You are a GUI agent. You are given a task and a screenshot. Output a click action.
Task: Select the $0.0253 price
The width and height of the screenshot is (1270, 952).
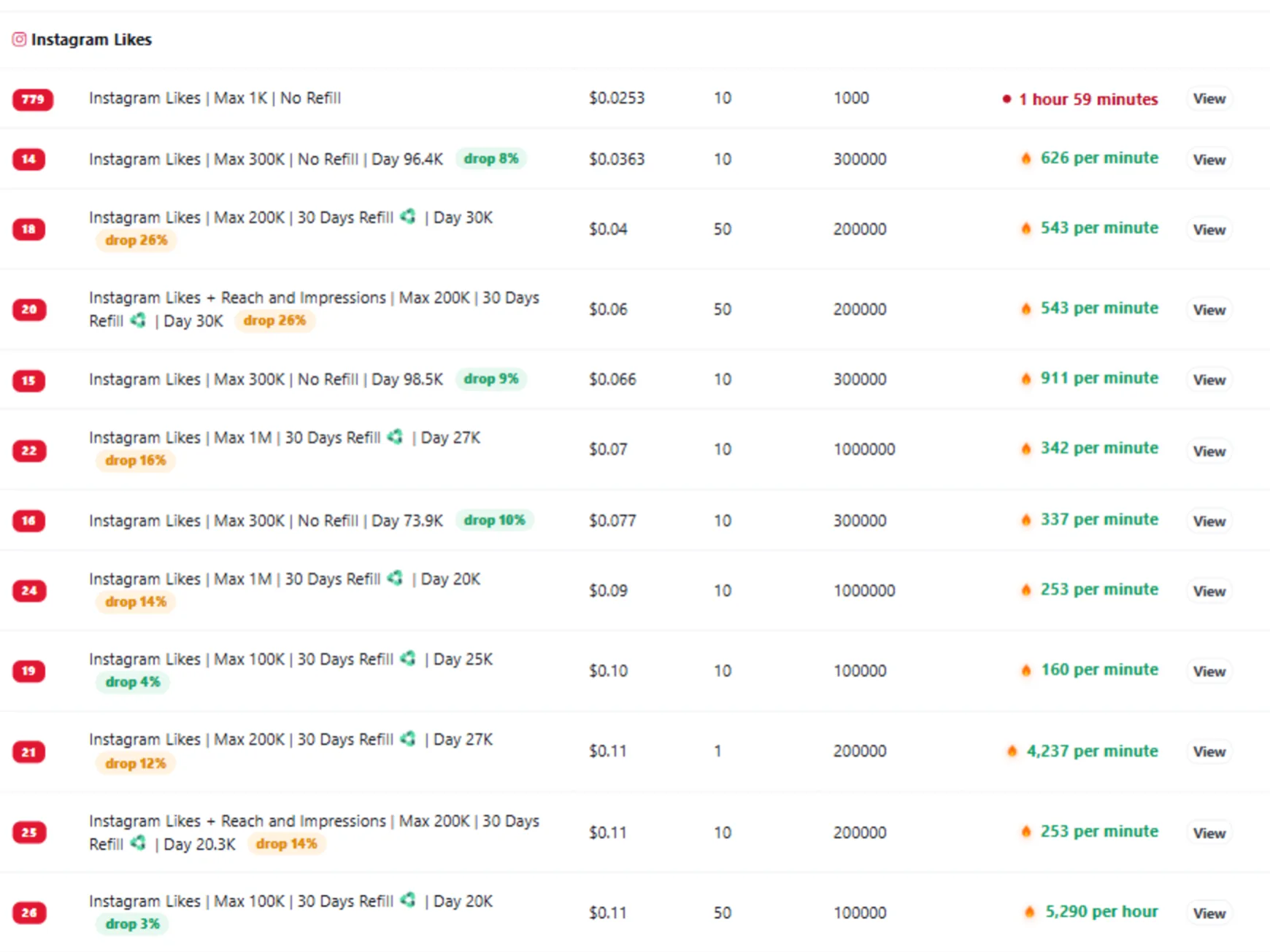coord(617,98)
